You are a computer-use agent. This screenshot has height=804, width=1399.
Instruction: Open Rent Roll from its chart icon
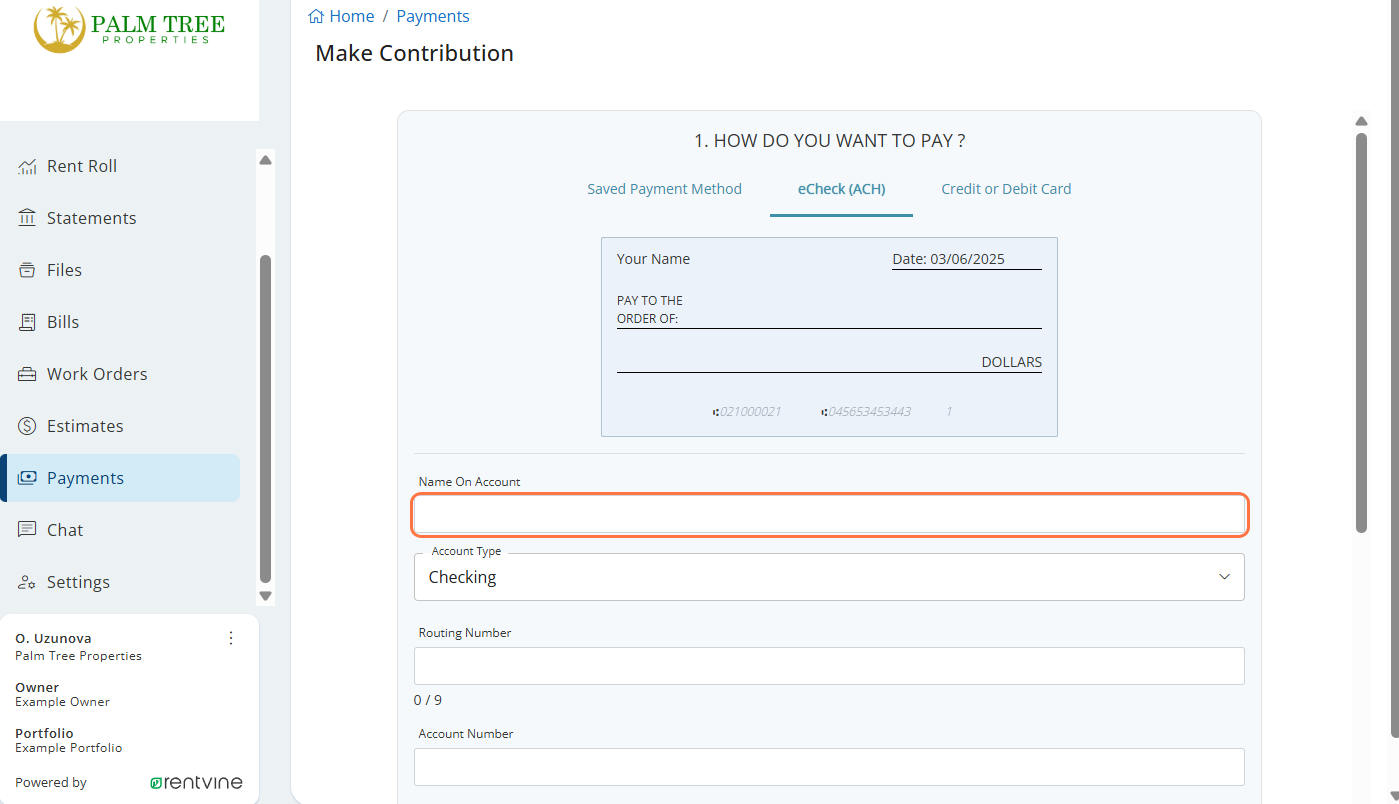tap(27, 166)
